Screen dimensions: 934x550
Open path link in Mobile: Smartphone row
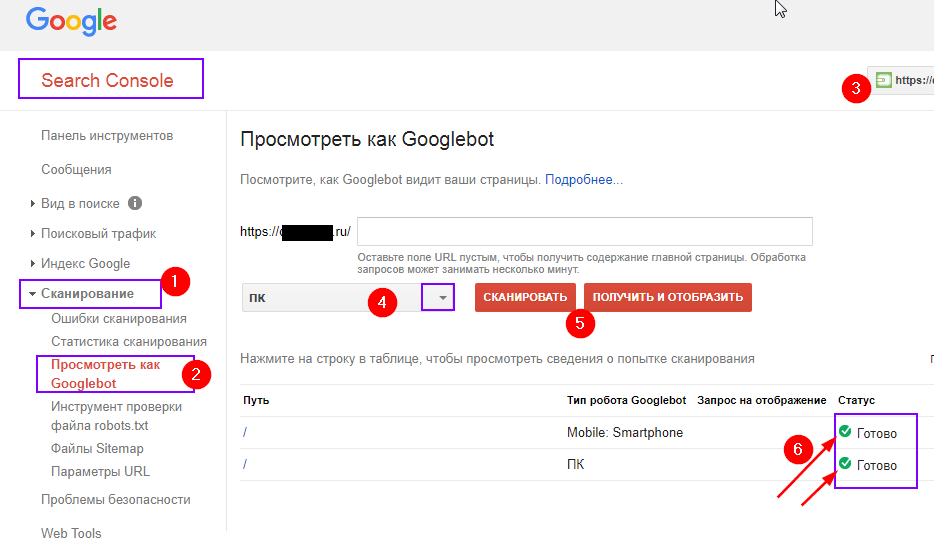tap(245, 433)
